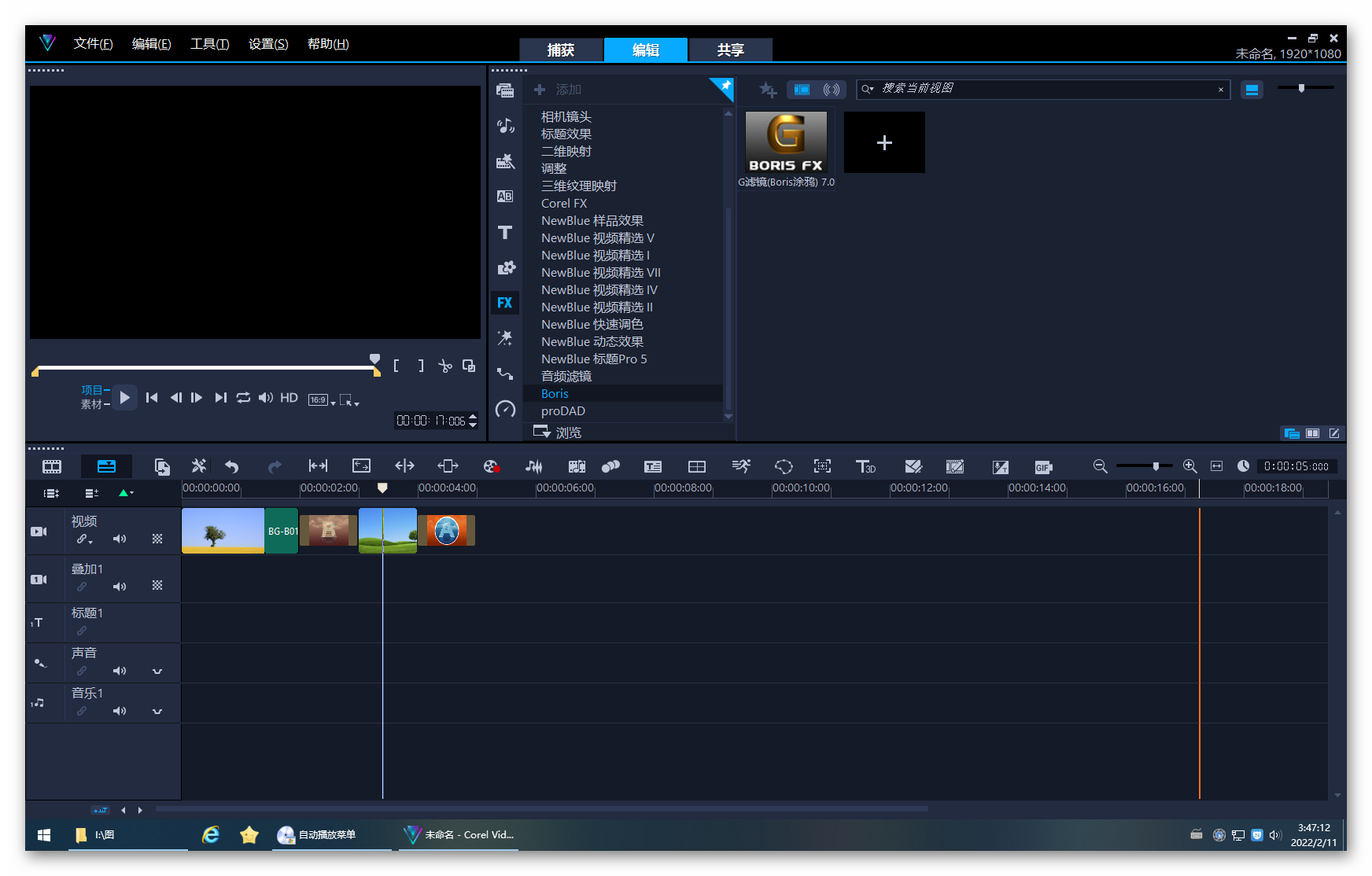Open the Template library panel icon
The height and width of the screenshot is (876, 1372).
pos(505,161)
